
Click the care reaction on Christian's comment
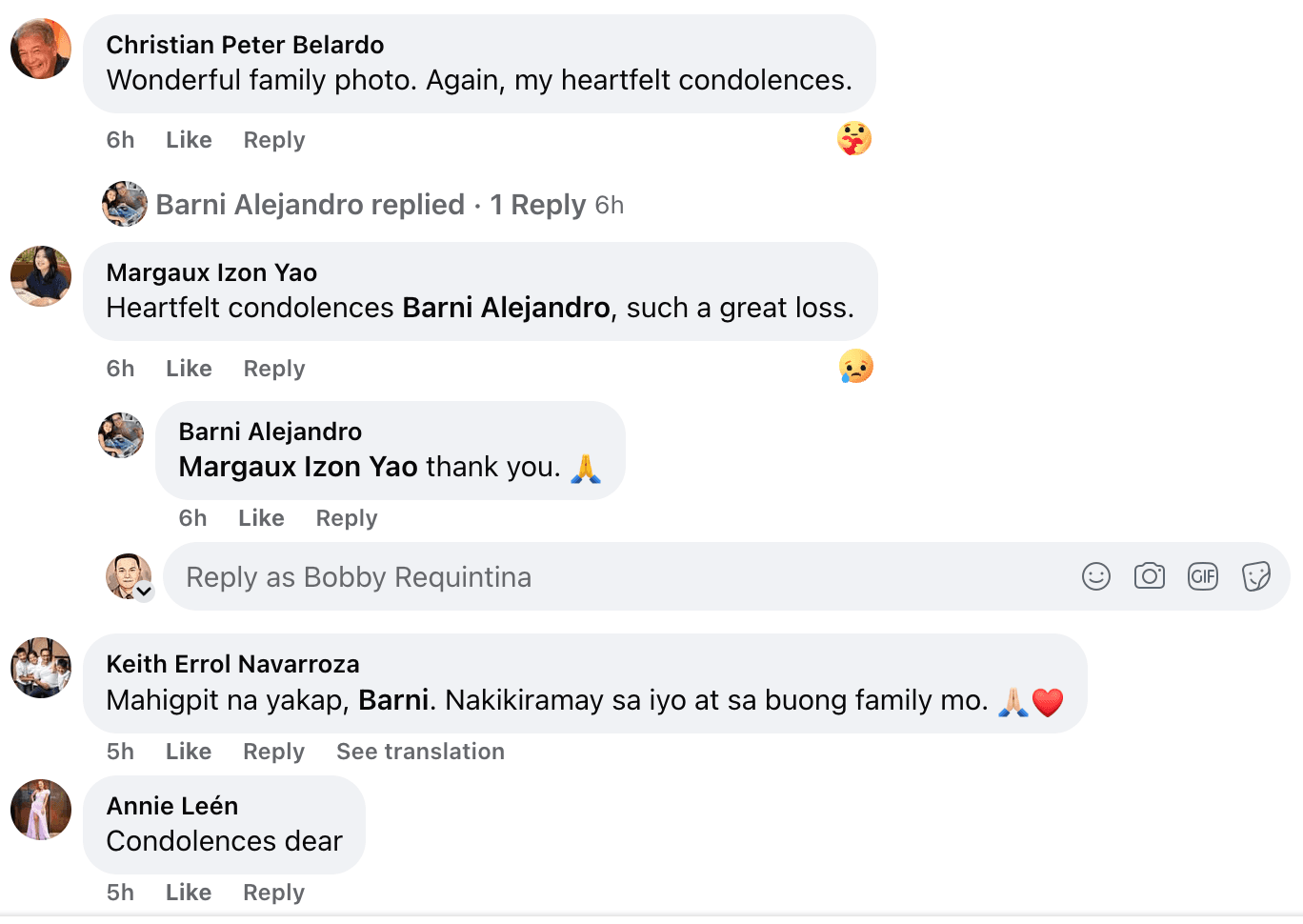point(854,139)
